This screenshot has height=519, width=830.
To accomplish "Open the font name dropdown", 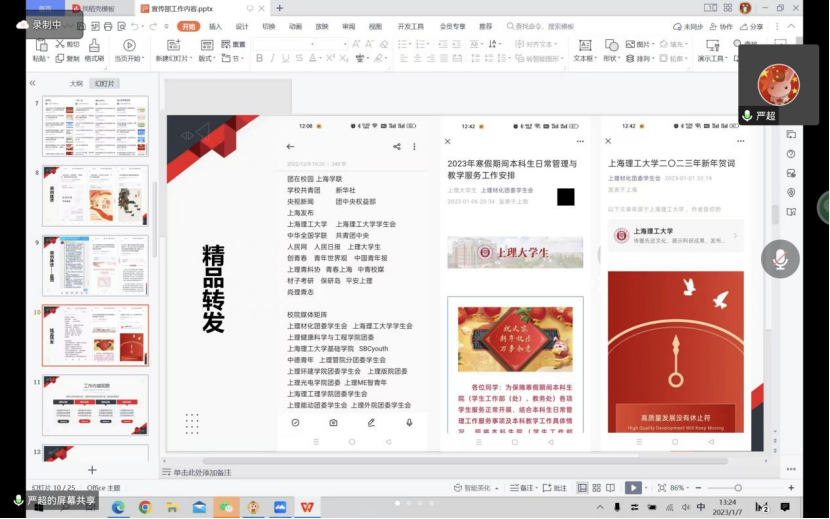I will pyautogui.click(x=312, y=44).
